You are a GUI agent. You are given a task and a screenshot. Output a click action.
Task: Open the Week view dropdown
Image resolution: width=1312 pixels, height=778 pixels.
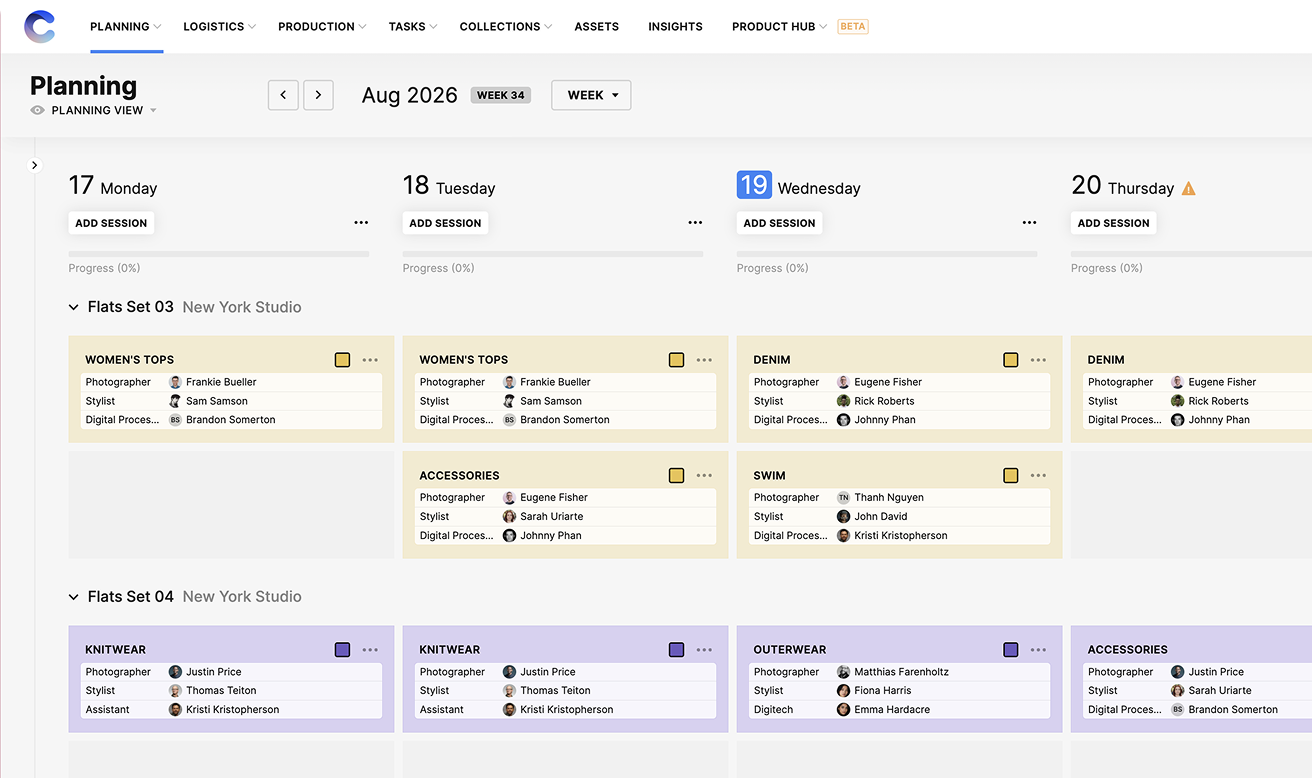(x=591, y=95)
